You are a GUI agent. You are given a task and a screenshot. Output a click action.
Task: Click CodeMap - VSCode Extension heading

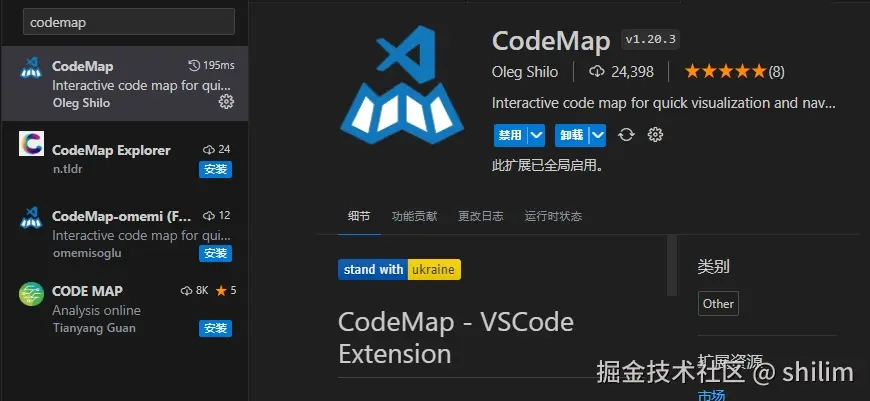pos(456,337)
